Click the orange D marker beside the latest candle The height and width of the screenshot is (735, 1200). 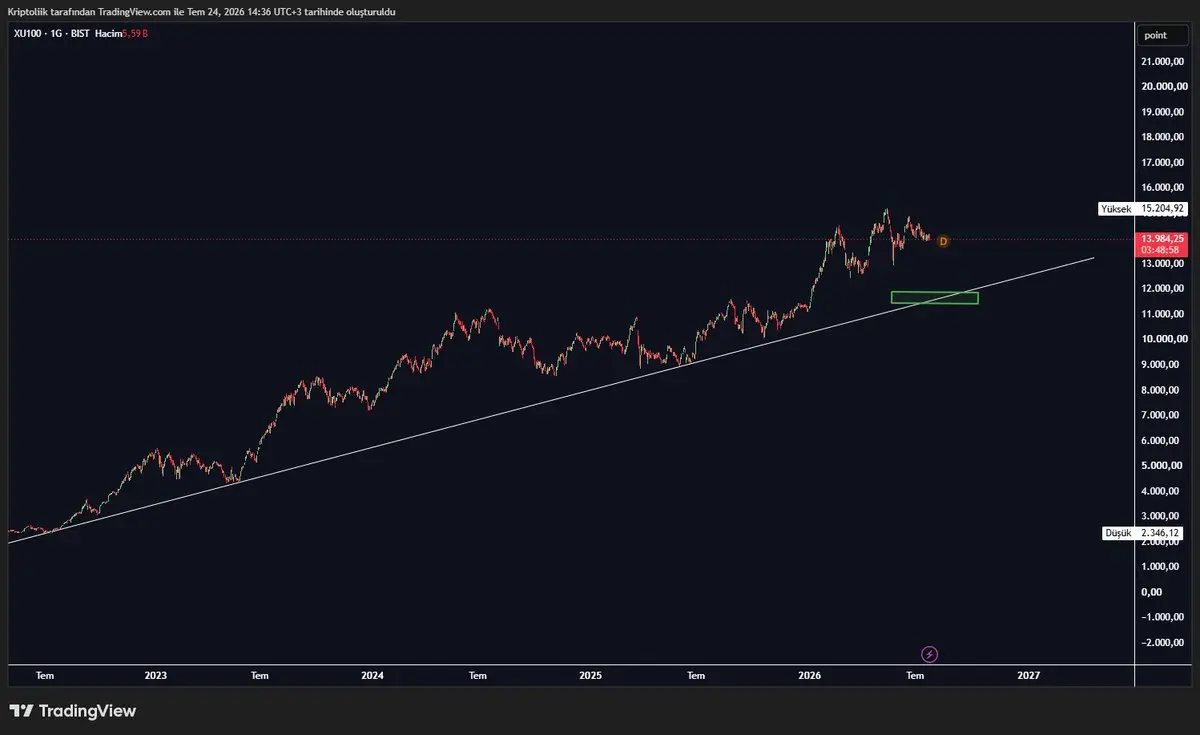(942, 241)
